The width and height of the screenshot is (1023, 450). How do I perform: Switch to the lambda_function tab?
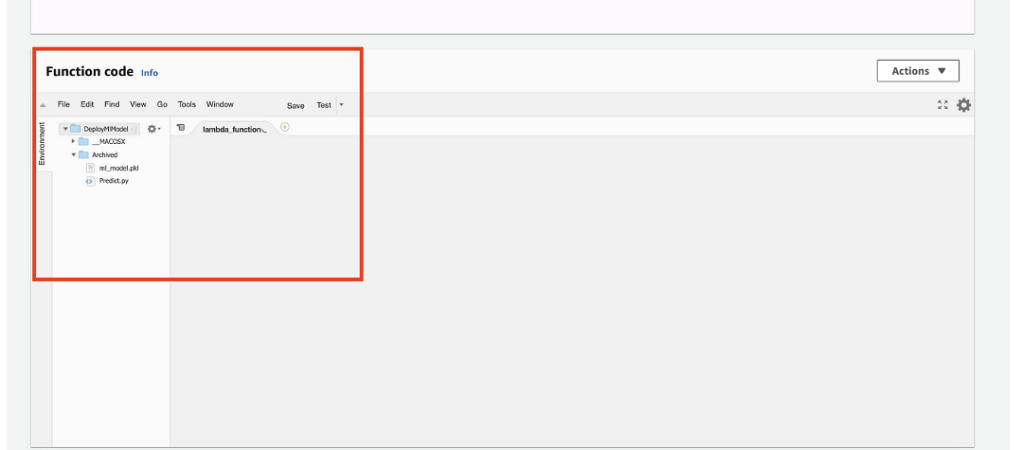tap(234, 129)
